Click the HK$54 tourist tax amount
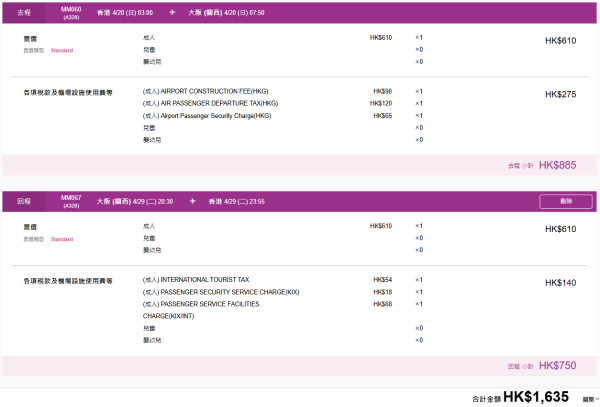This screenshot has width=600, height=407. [383, 280]
